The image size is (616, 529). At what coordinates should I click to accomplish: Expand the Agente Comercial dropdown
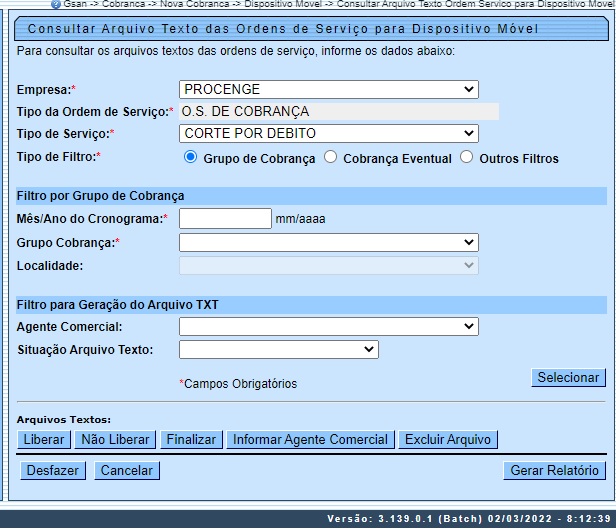328,326
